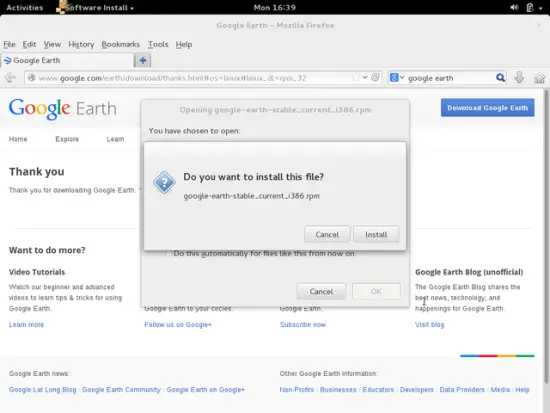Go to Firefox Home icon
Image resolution: width=550 pixels, height=413 pixels.
pos(539,78)
